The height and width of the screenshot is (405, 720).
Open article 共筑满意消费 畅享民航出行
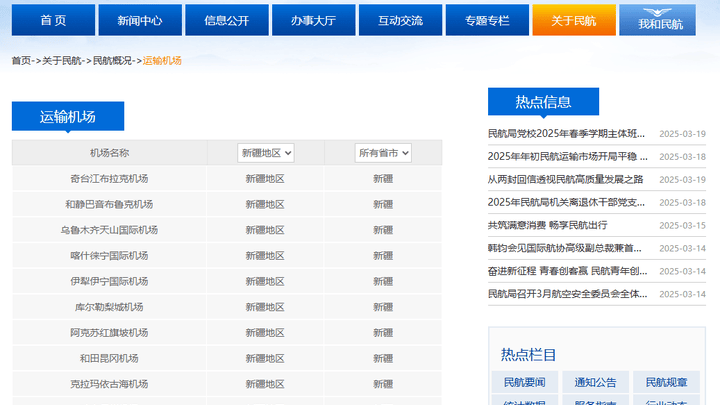(547, 225)
